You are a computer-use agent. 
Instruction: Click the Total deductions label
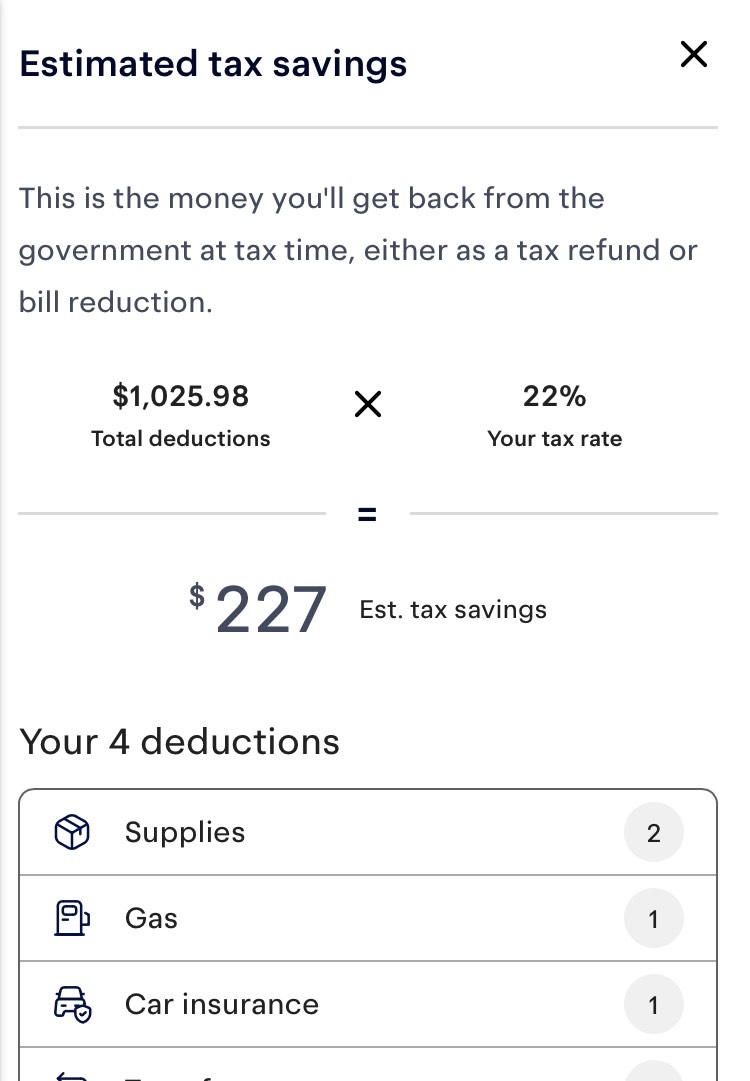click(181, 438)
